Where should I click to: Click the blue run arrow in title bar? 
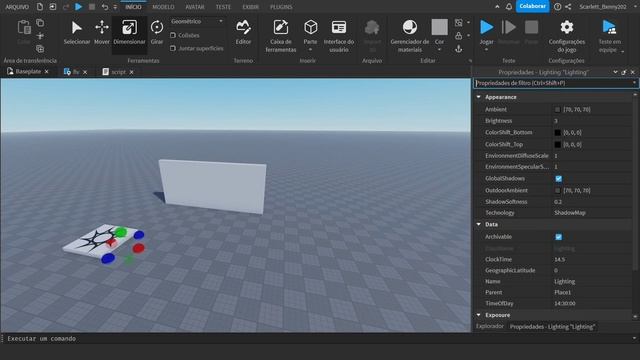78,7
